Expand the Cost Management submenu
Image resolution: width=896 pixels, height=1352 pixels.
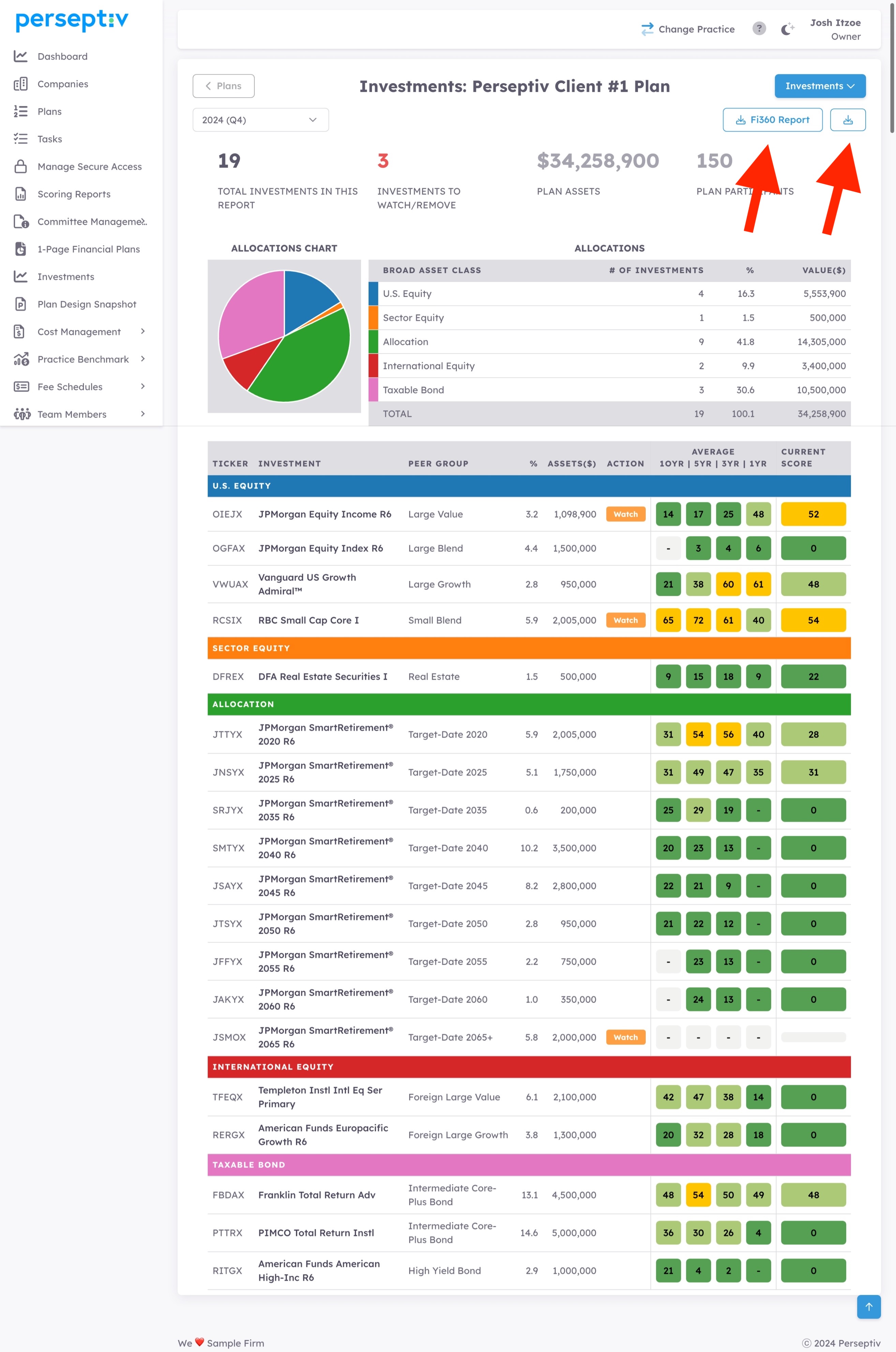pyautogui.click(x=143, y=331)
